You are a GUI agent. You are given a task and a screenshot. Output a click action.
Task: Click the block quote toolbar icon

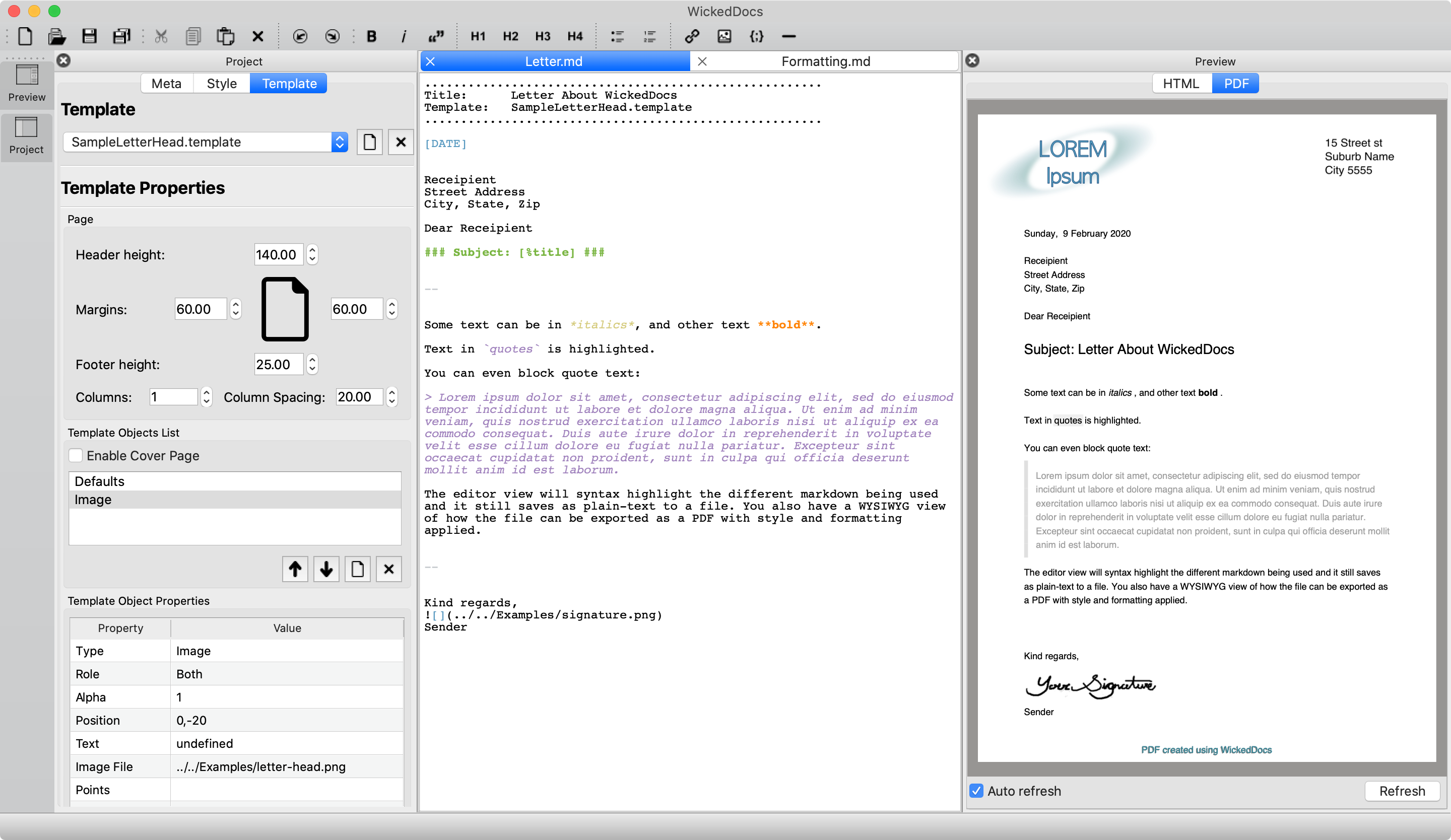coord(436,36)
